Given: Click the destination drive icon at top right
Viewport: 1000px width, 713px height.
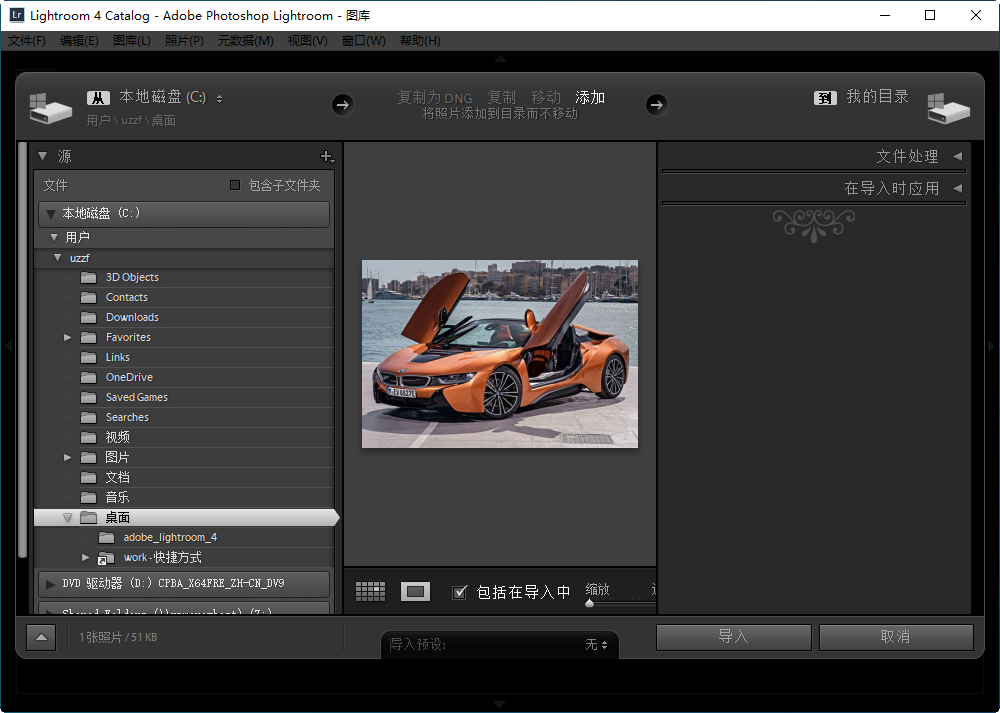Looking at the screenshot, I should tap(948, 108).
